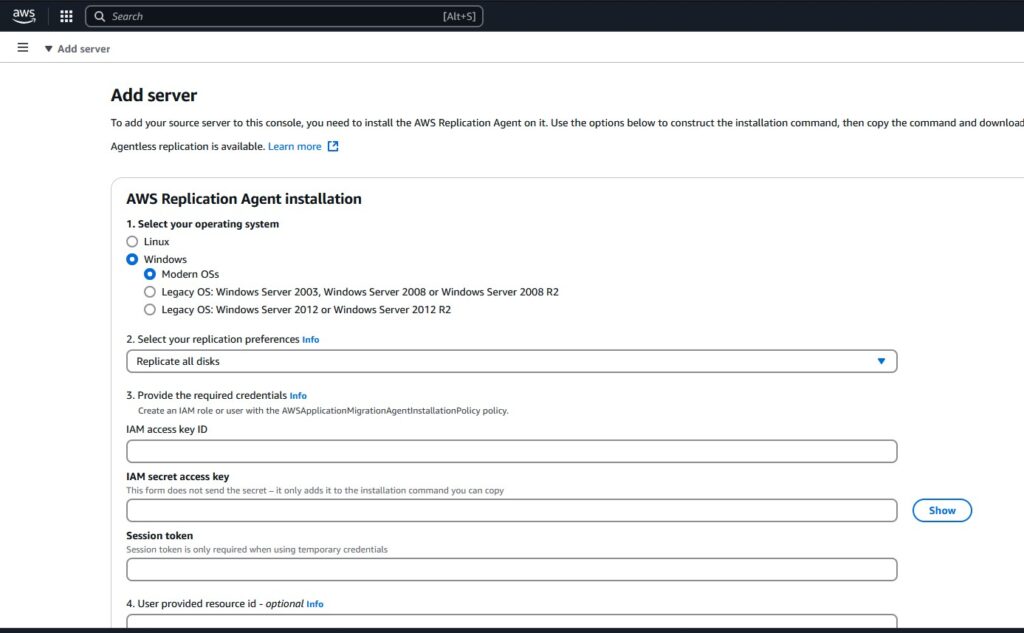Collapse the Add server breadcrumb triangle
This screenshot has width=1024, height=633.
[48, 49]
